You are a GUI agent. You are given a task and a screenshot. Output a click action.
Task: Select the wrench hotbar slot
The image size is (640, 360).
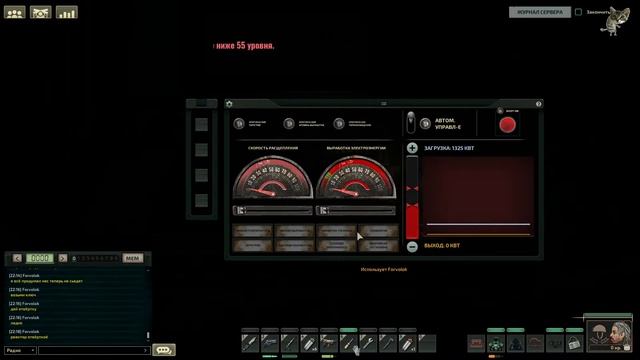point(368,343)
